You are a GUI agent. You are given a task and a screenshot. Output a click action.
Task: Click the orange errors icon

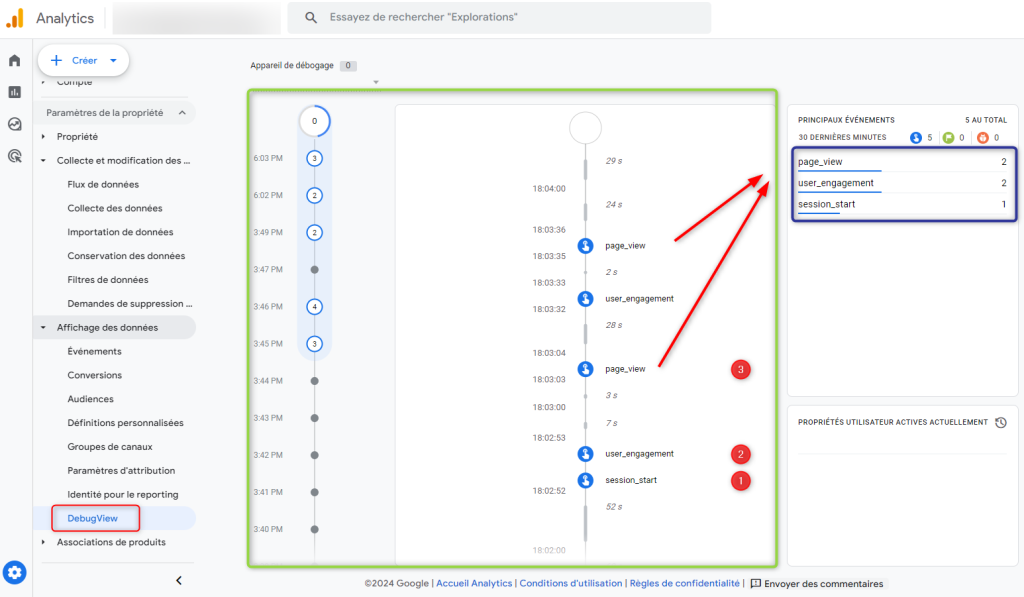[x=982, y=137]
